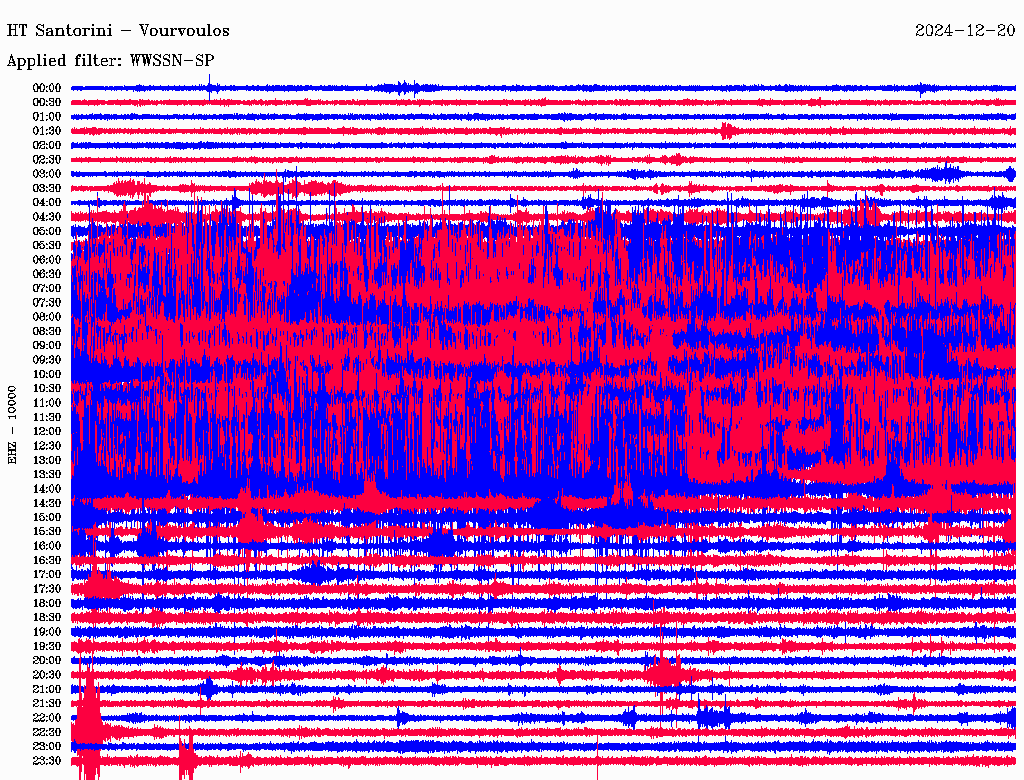Click the 17:30 time label
The width and height of the screenshot is (1024, 780).
tap(47, 589)
